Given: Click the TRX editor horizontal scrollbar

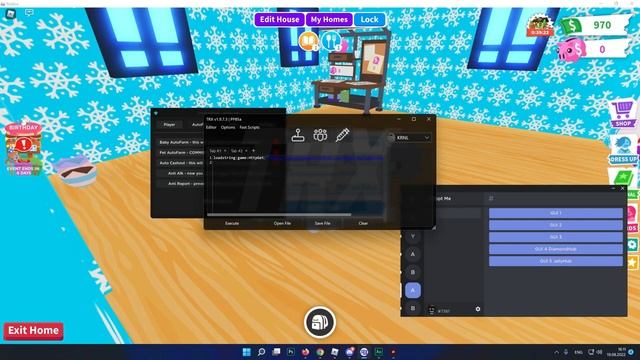Looking at the screenshot, I should tap(279, 215).
